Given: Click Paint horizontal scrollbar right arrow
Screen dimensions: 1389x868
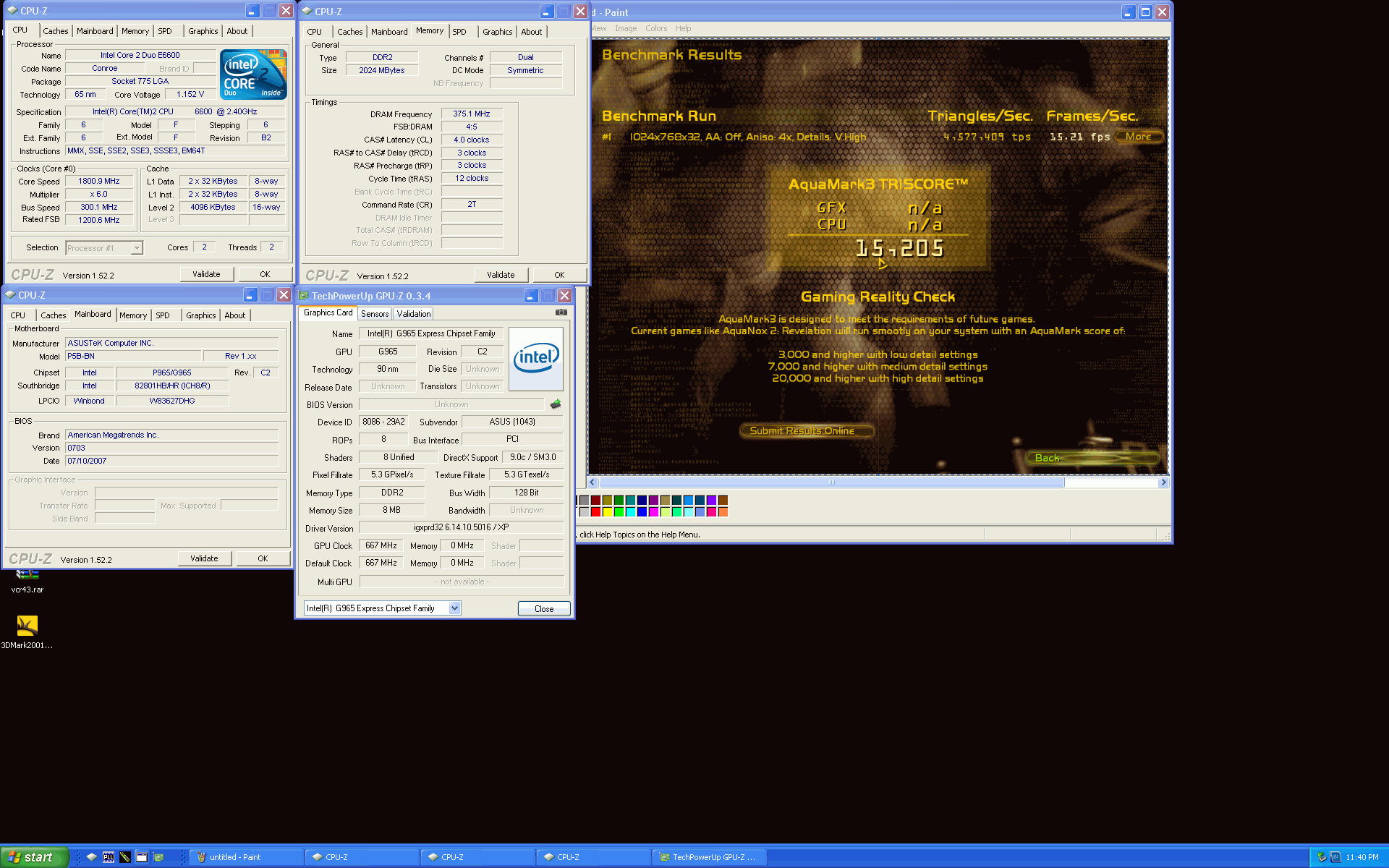Looking at the screenshot, I should coord(1163,482).
